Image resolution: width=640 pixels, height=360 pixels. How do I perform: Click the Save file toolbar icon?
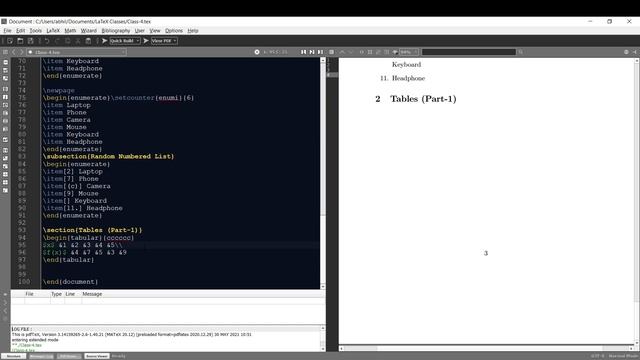(x=30, y=41)
